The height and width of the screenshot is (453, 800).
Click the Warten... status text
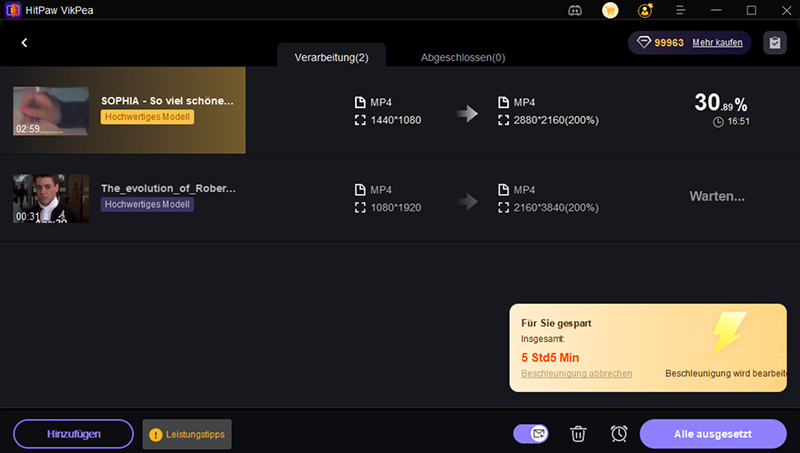pyautogui.click(x=717, y=196)
